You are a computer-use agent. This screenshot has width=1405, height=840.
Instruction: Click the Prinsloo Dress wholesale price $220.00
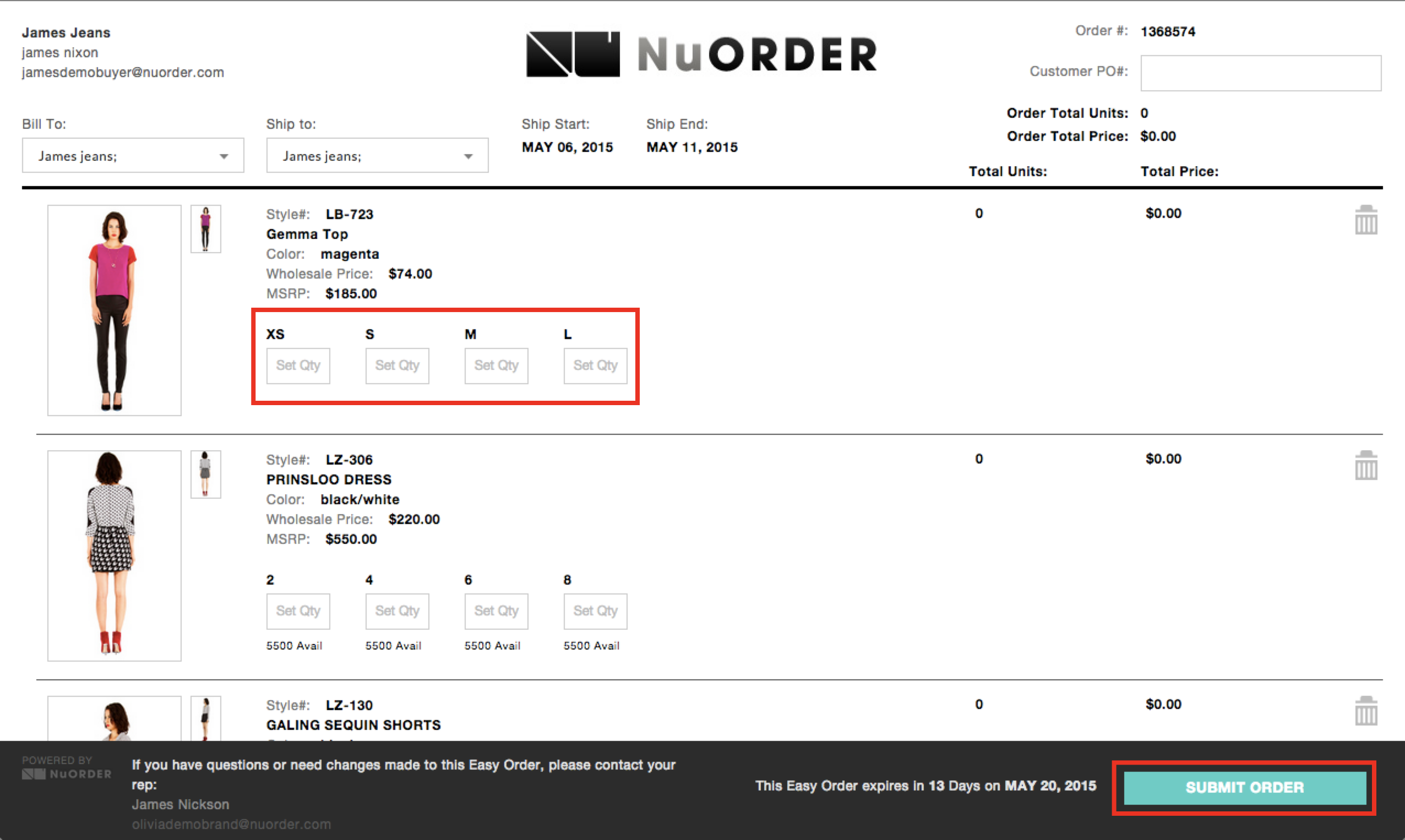[x=414, y=519]
